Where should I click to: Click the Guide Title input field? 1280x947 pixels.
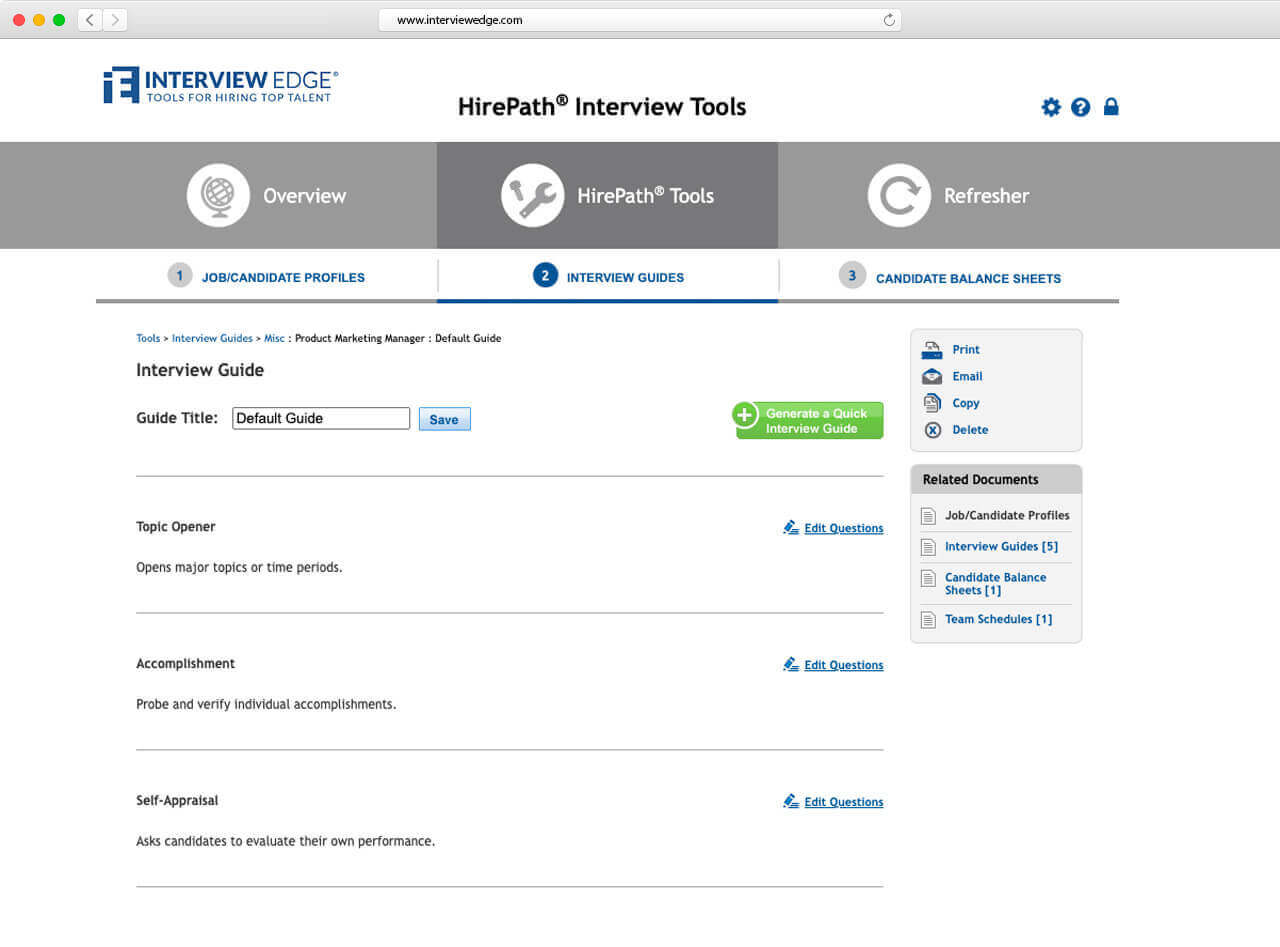pos(321,418)
